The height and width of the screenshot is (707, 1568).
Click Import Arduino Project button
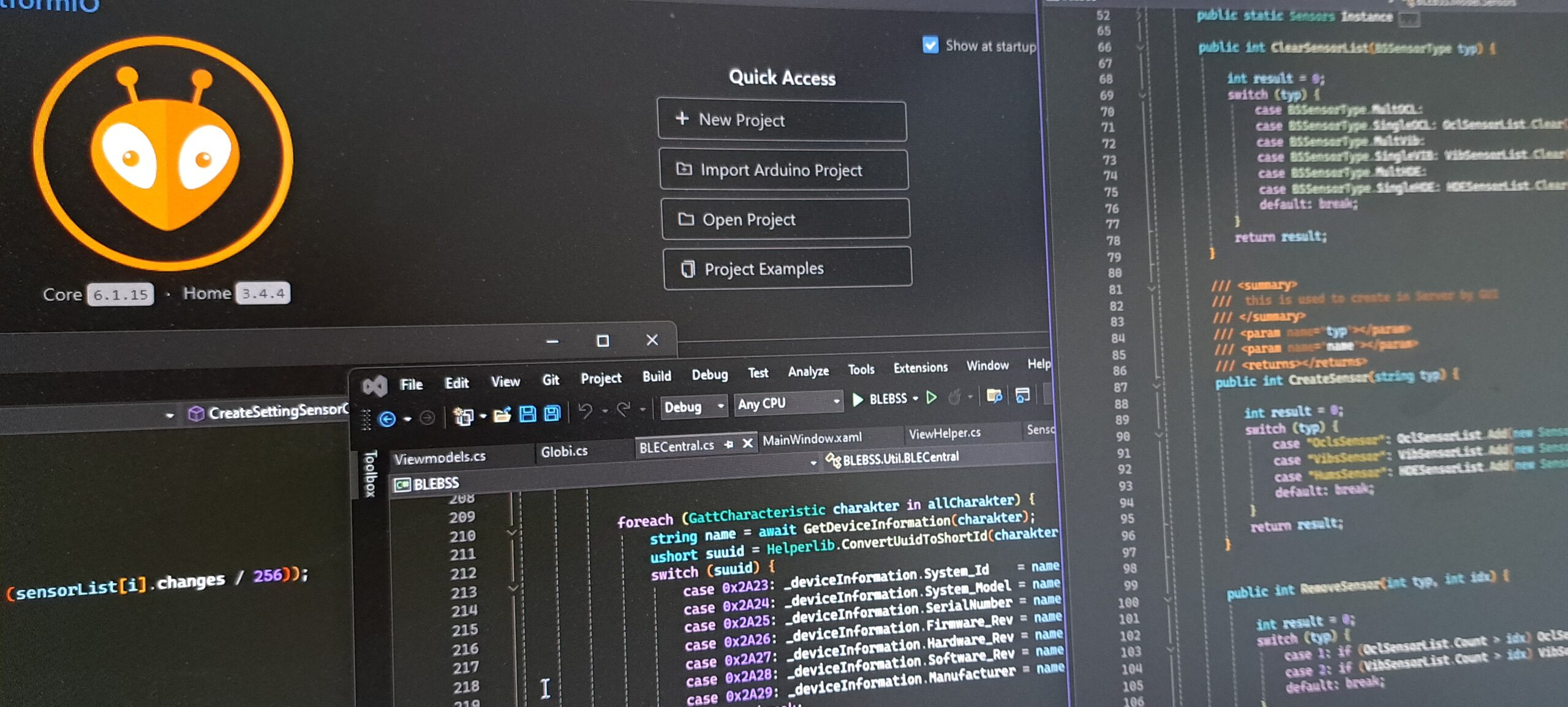[783, 170]
